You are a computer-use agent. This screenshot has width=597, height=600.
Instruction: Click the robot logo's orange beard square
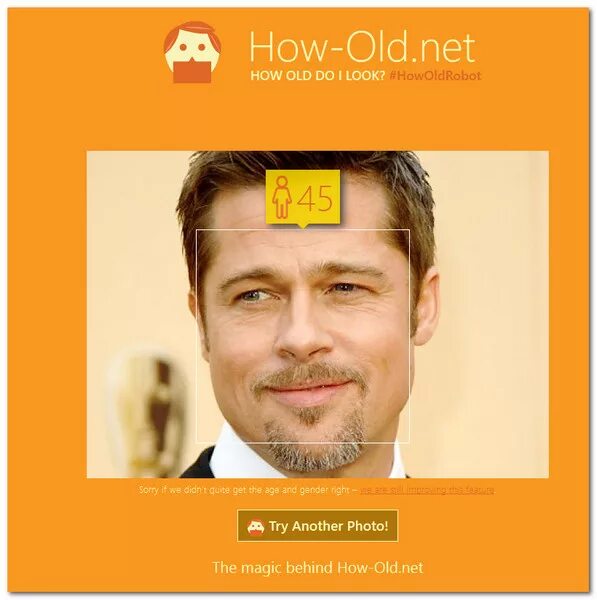(192, 72)
